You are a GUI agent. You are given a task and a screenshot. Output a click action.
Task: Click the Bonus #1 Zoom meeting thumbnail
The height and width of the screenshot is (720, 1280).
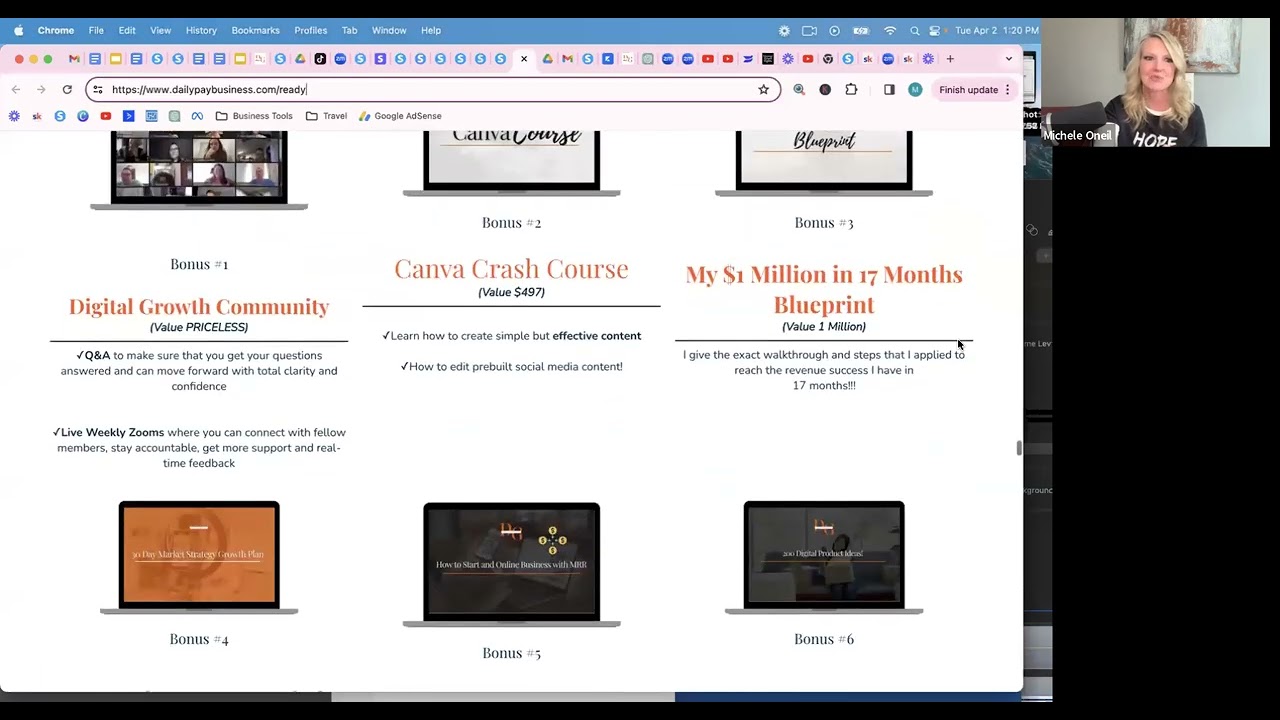(x=199, y=168)
